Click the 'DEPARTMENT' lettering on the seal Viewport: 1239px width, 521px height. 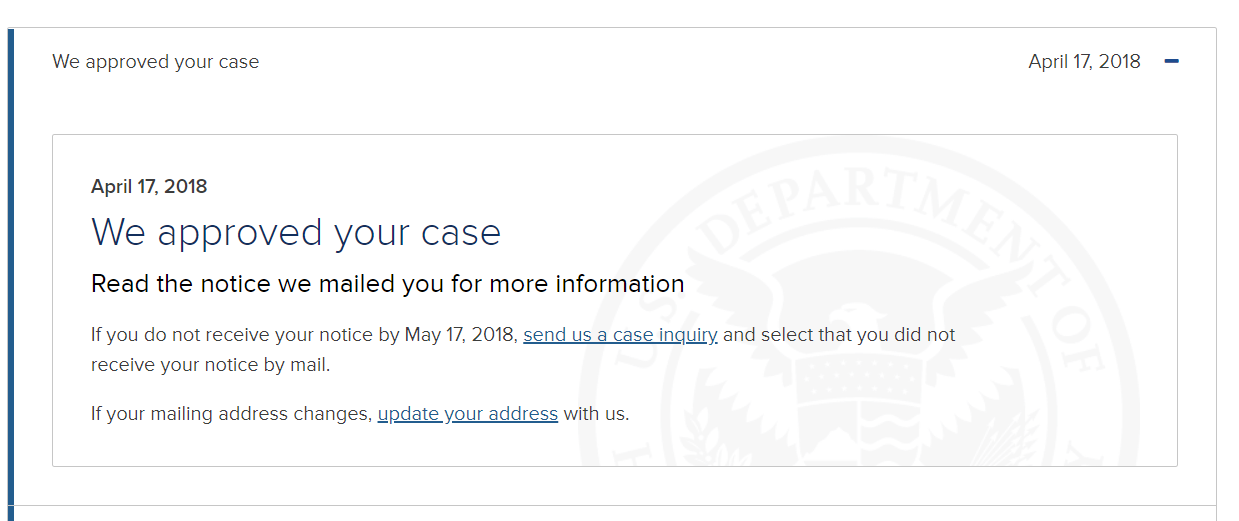(x=860, y=205)
